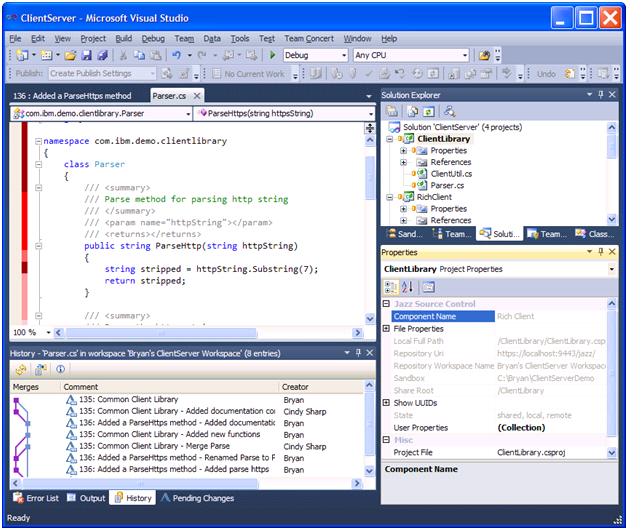Viewport: 628px width, 530px height.
Task: Open the Team Concert menu
Action: [309, 38]
